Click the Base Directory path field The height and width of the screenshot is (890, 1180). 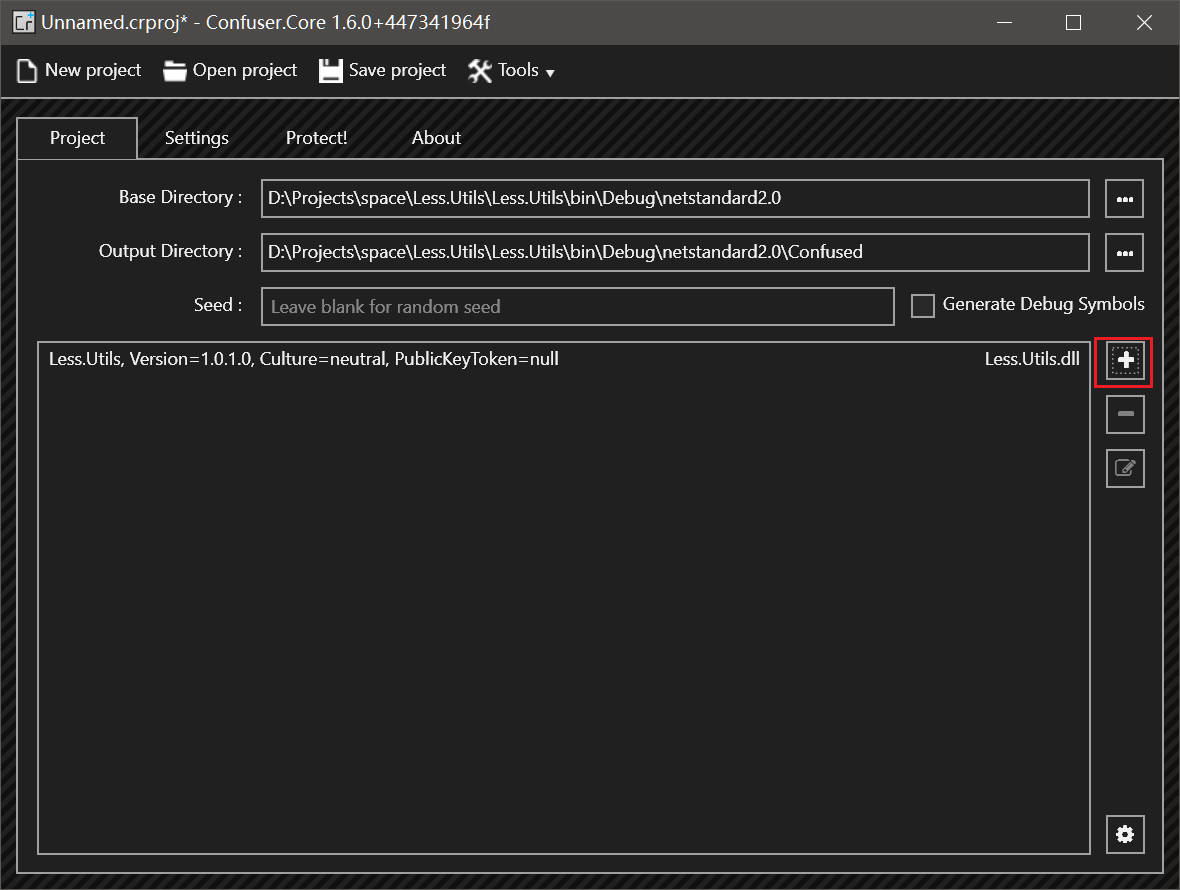(675, 199)
